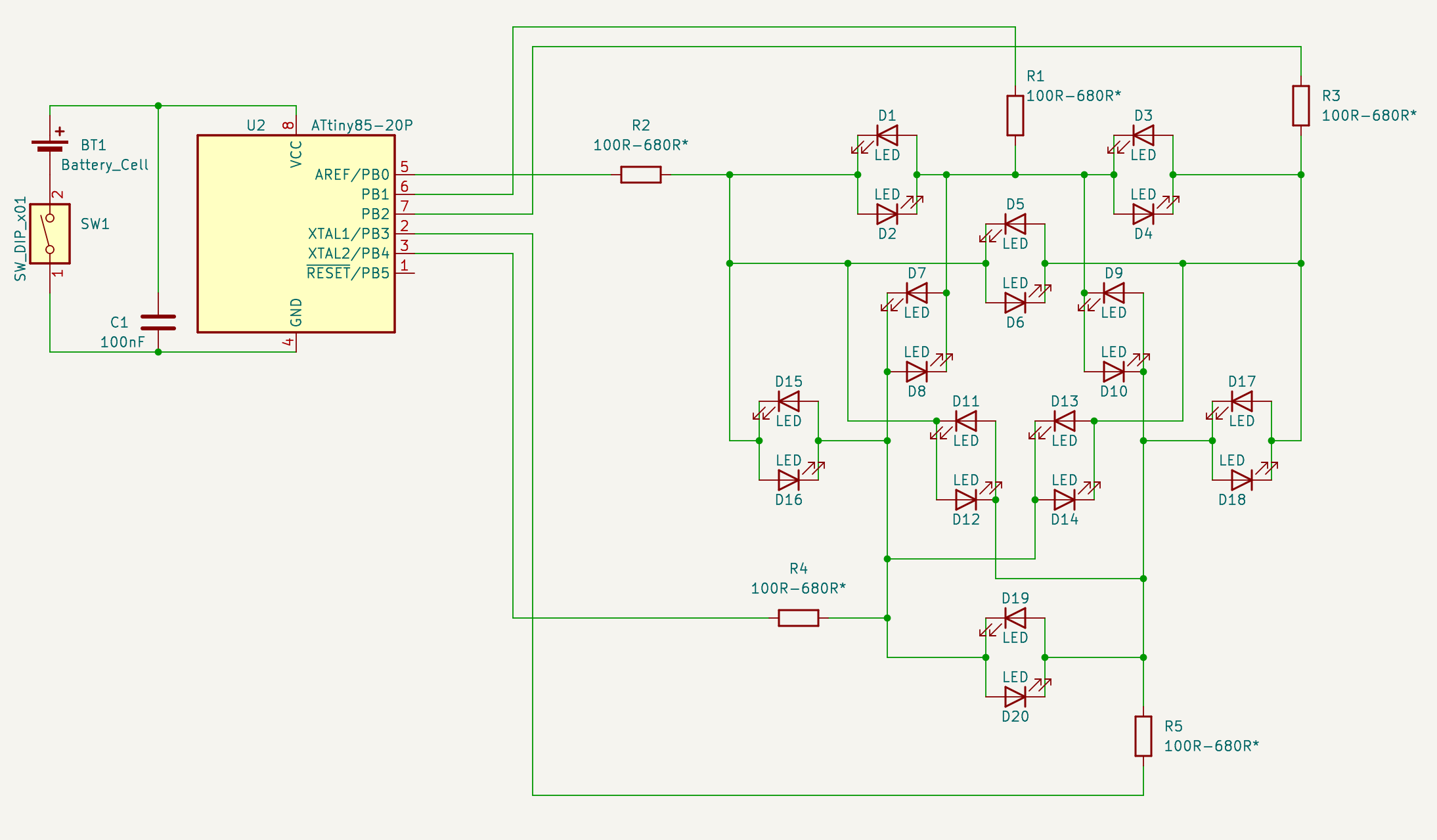This screenshot has width=1437, height=840.
Task: Select LED D14 diode symbol
Action: tap(1065, 500)
